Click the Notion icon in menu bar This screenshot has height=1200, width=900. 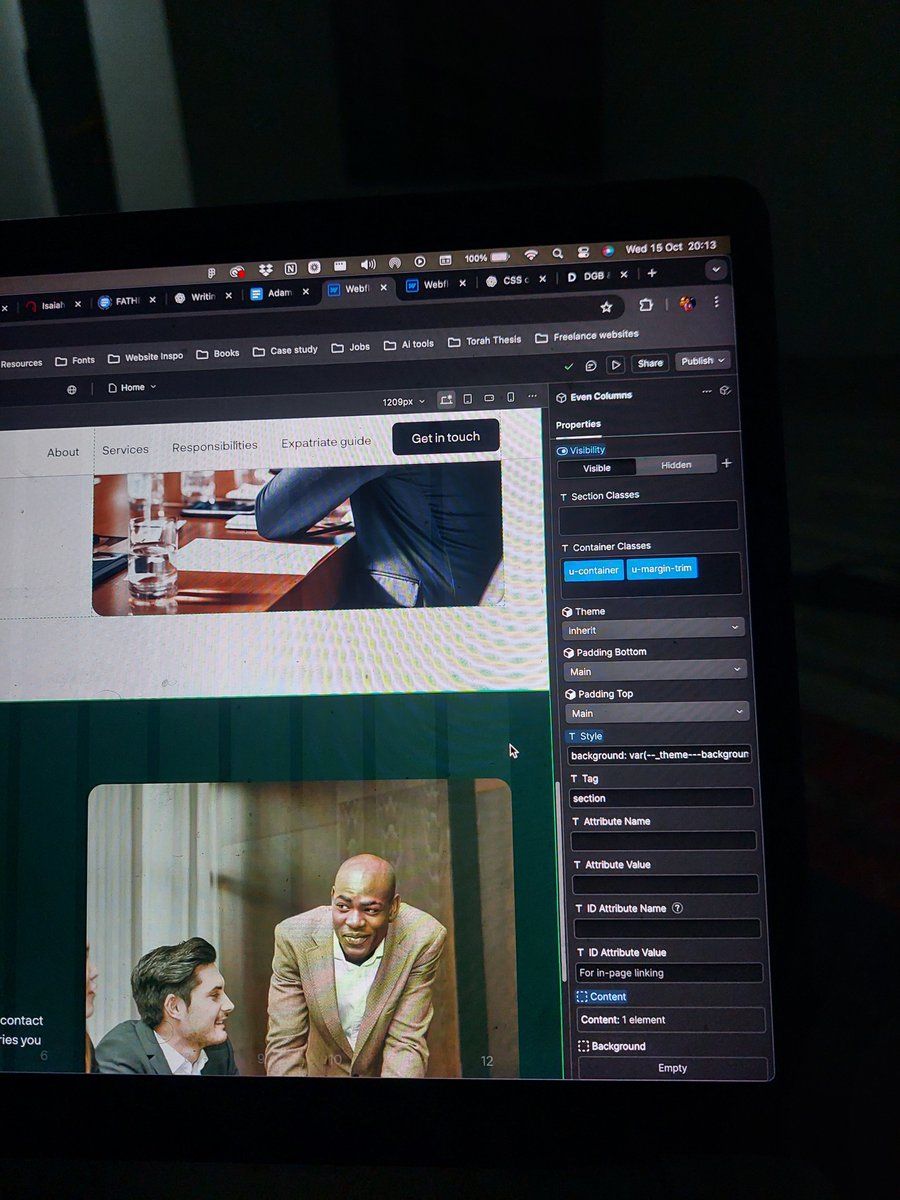point(290,269)
